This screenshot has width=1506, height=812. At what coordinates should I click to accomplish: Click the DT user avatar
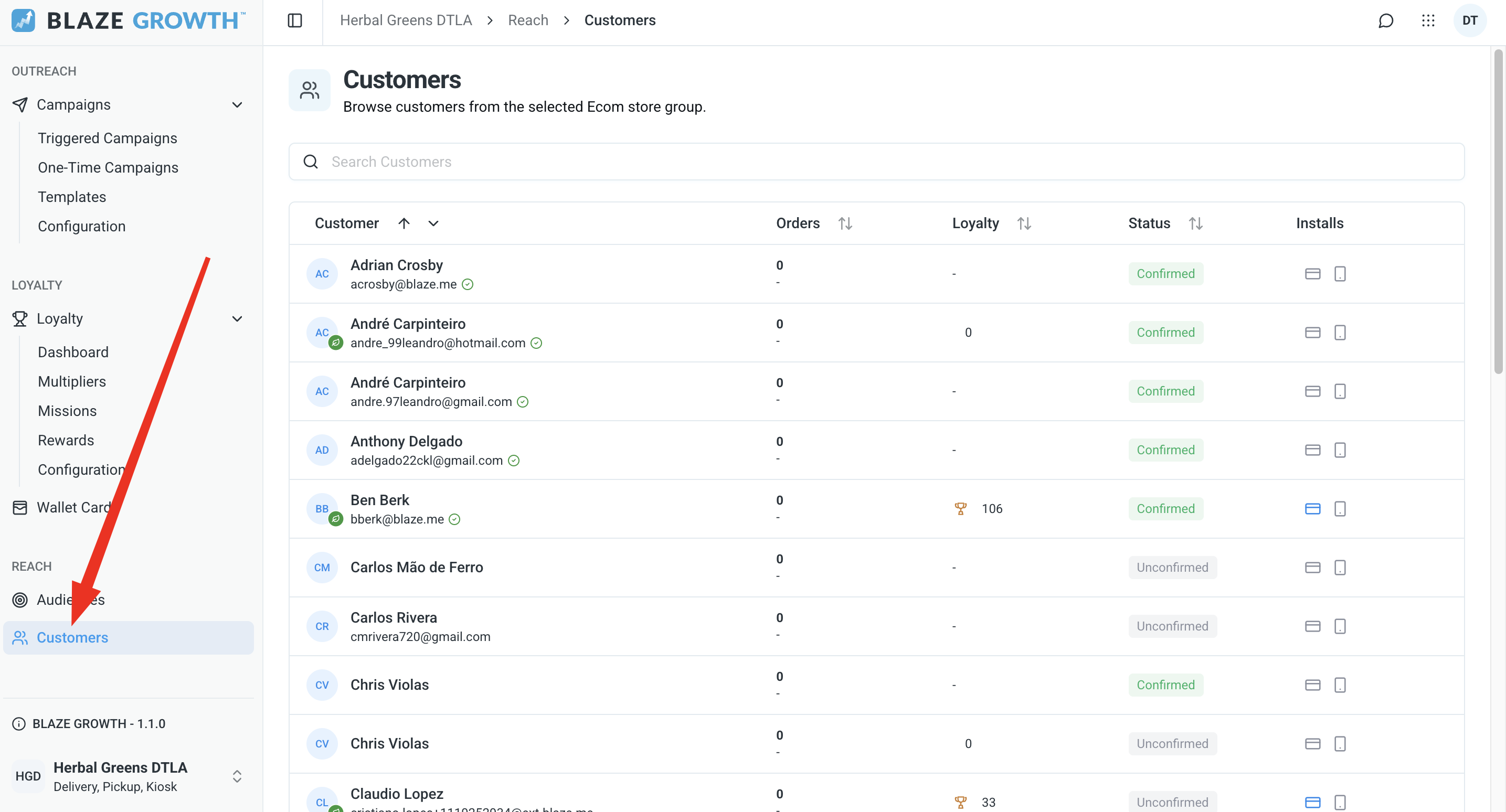[x=1470, y=20]
